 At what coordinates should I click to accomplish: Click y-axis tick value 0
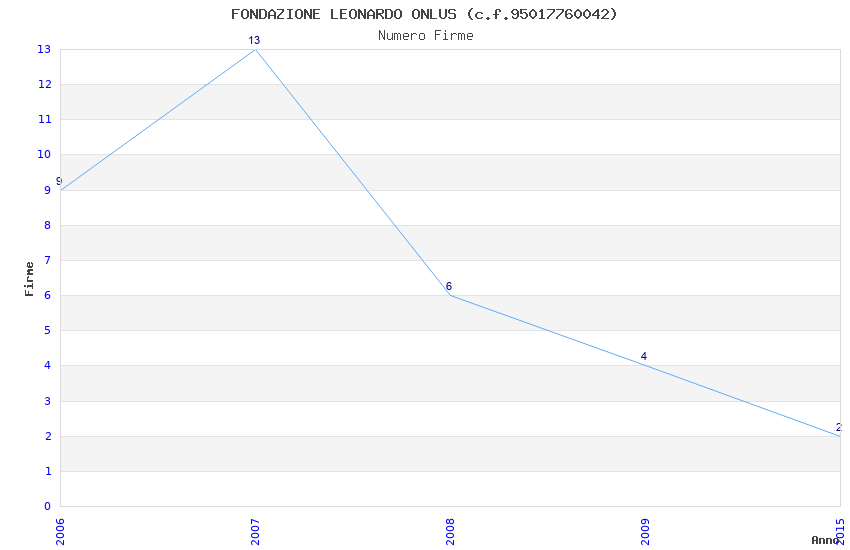point(48,506)
